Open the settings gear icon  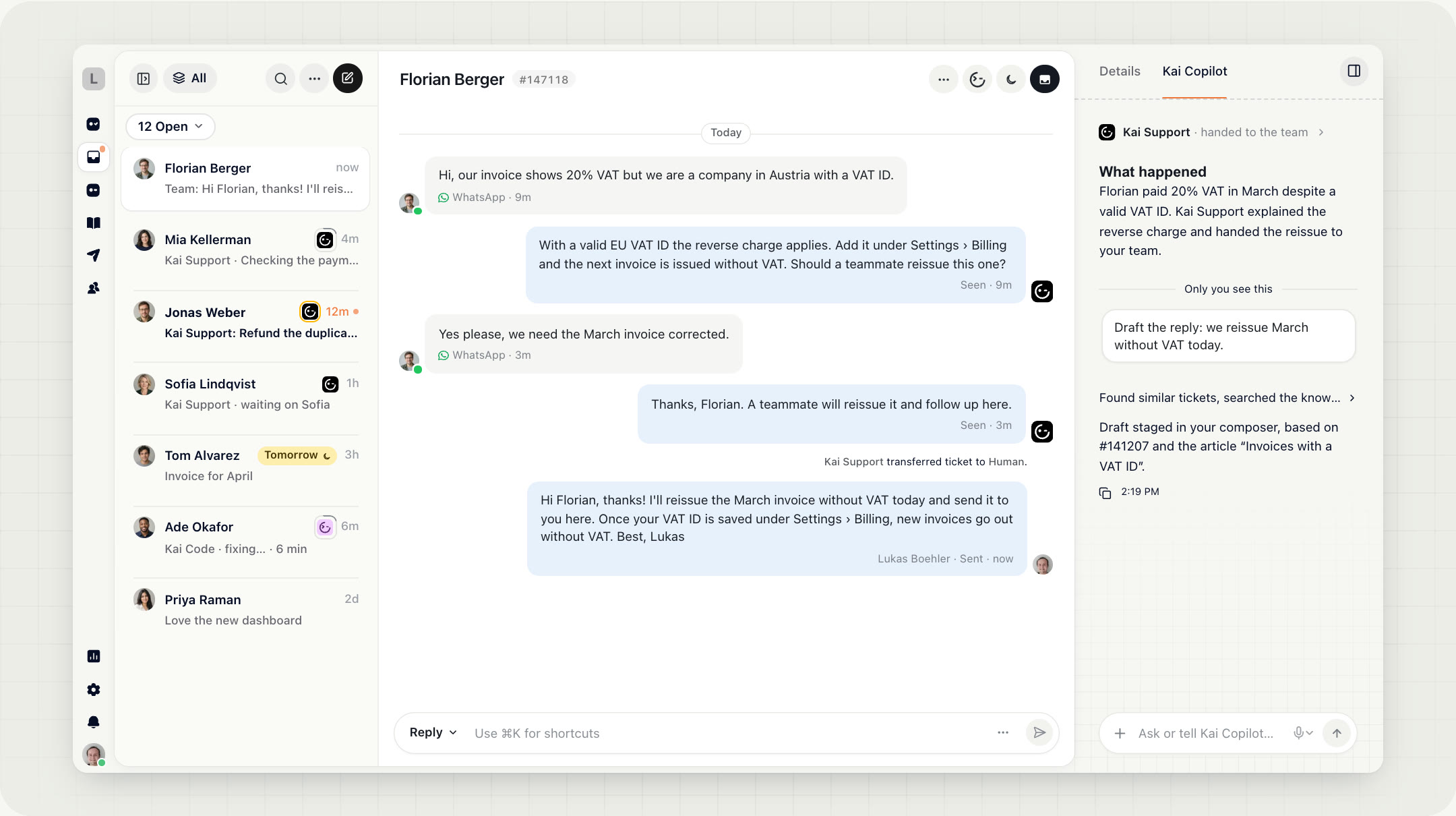94,689
